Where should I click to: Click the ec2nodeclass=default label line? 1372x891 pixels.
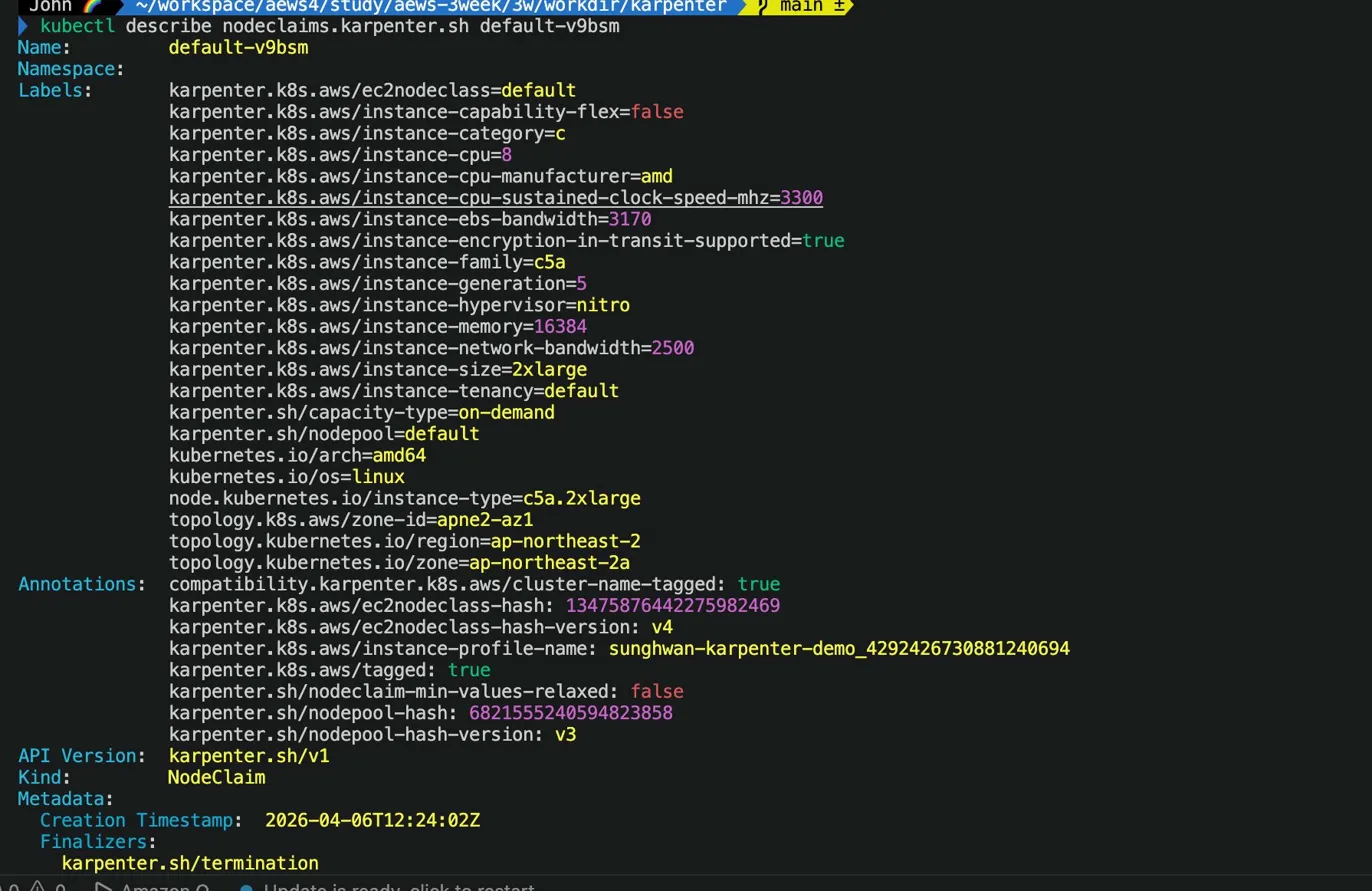(x=372, y=90)
